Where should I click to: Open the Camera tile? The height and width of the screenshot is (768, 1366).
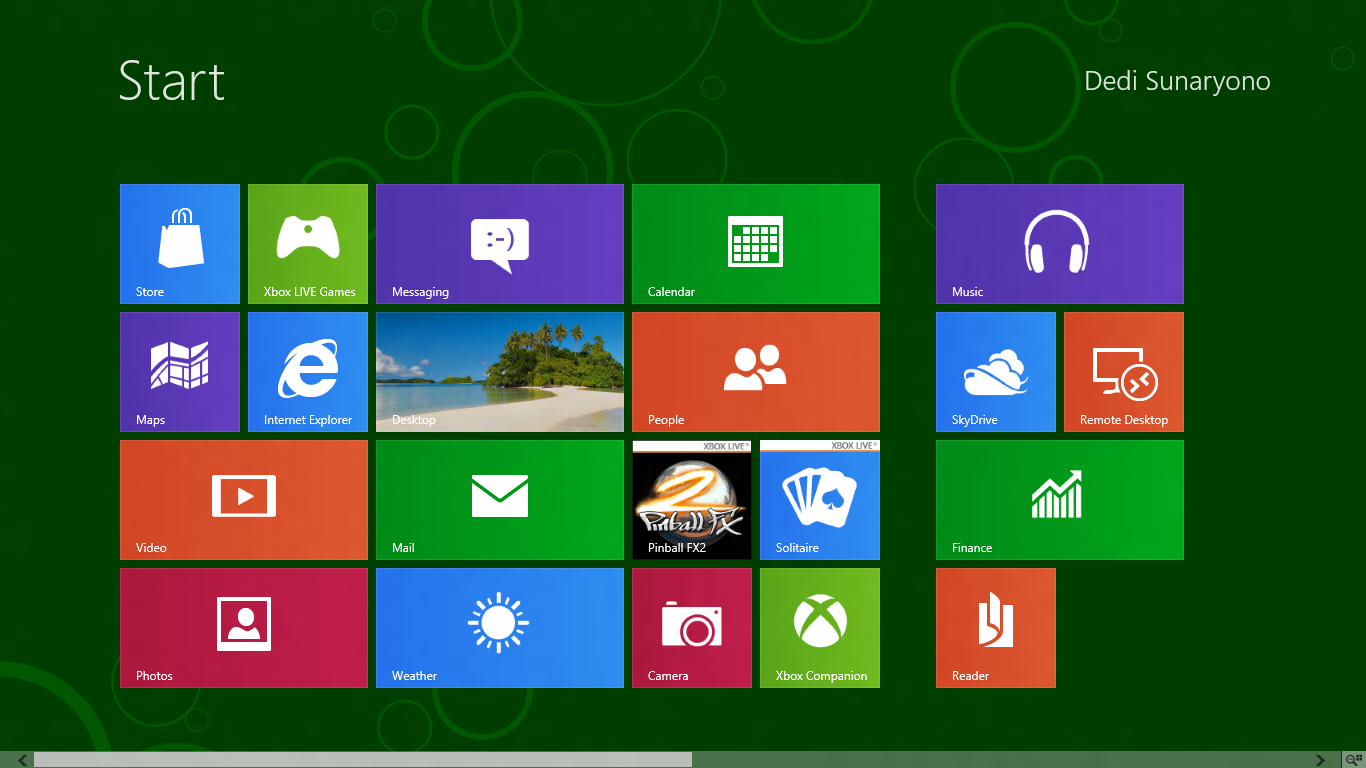[692, 628]
